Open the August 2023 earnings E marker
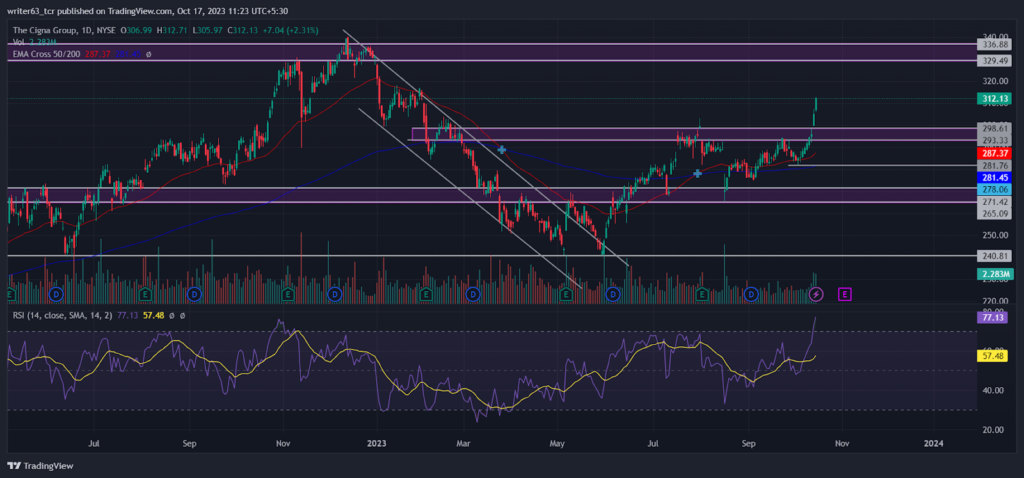The image size is (1024, 478). pos(702,295)
